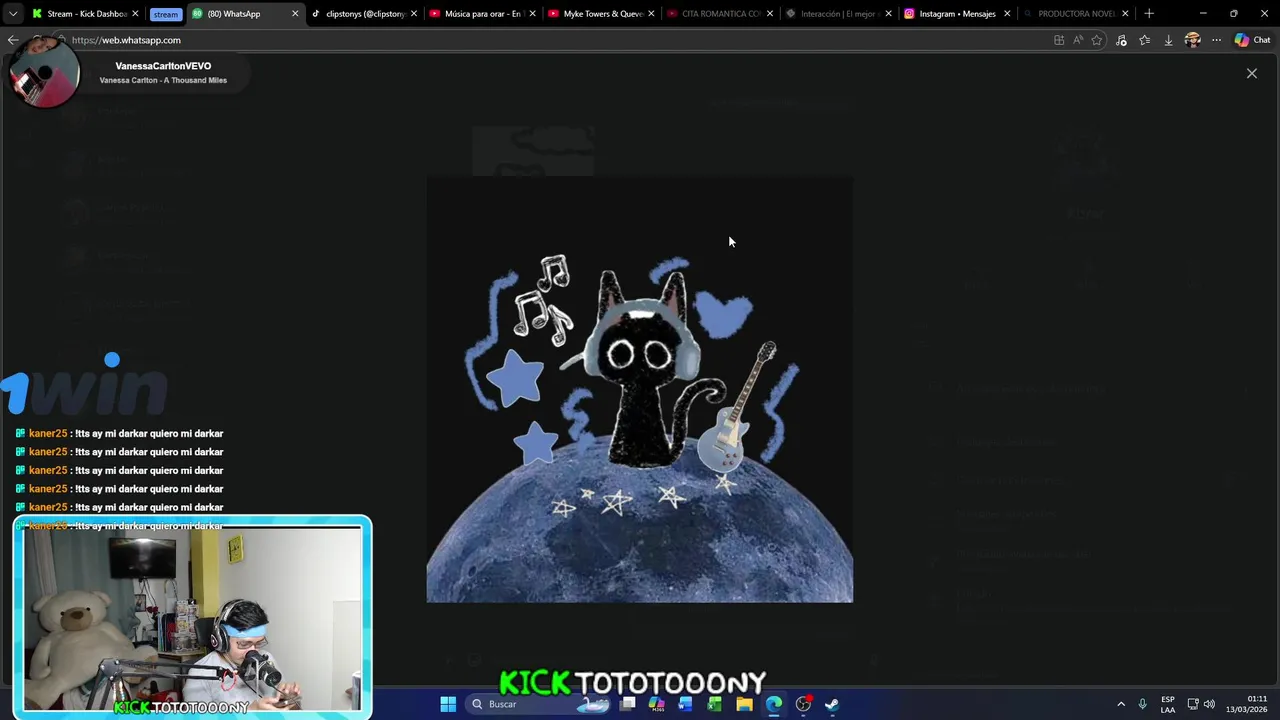Show hidden system tray icons
Image resolution: width=1280 pixels, height=720 pixels.
(x=1121, y=704)
